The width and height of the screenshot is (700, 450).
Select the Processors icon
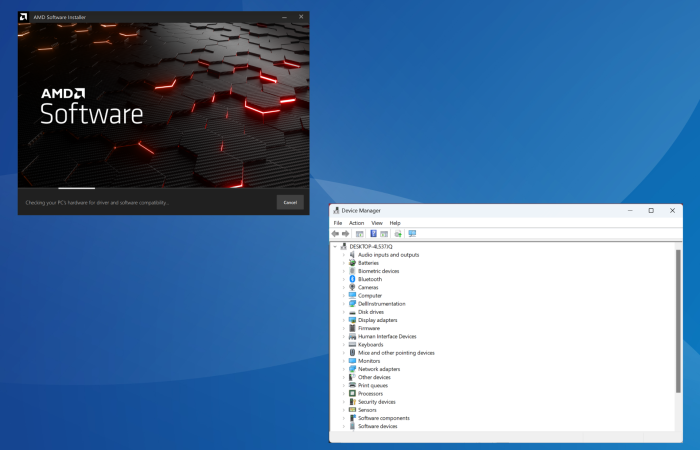point(352,393)
